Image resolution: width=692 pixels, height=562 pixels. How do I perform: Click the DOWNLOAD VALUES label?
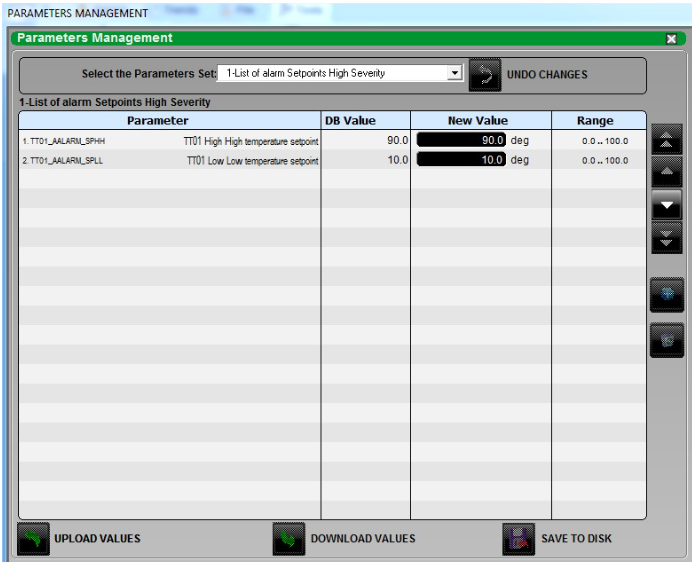[363, 539]
